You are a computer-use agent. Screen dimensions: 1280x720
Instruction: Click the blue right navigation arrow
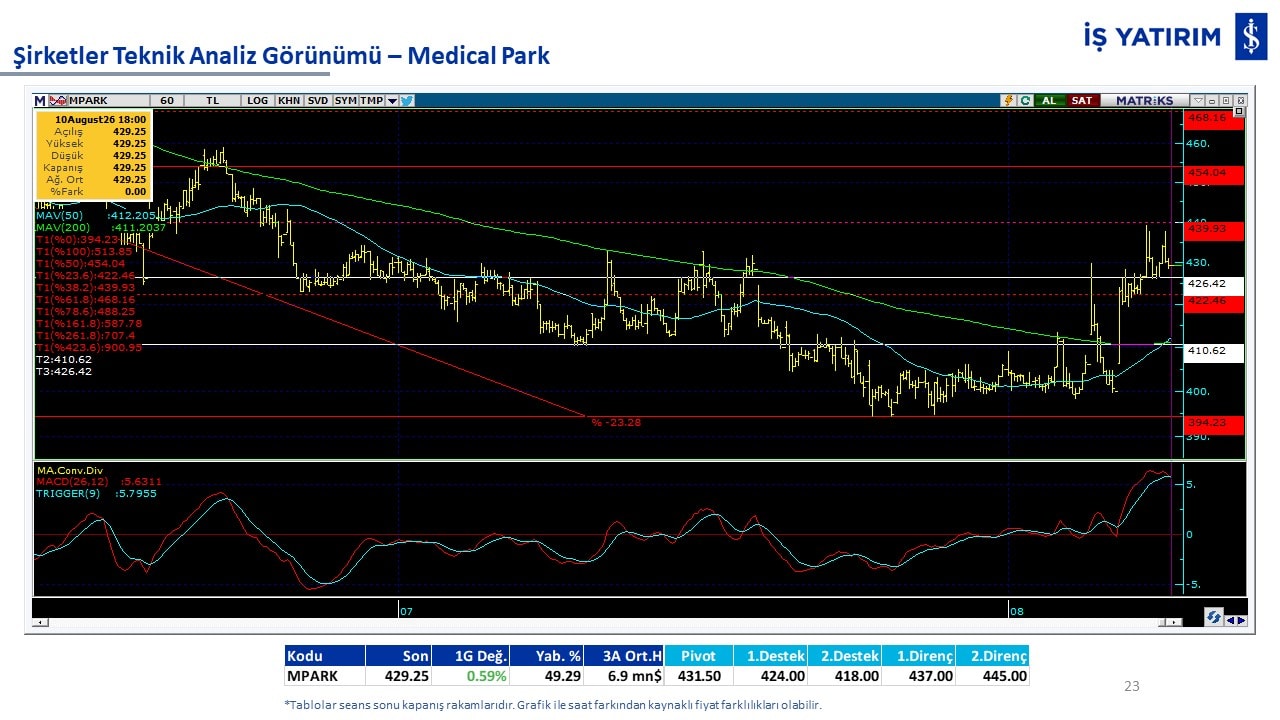pyautogui.click(x=1241, y=620)
